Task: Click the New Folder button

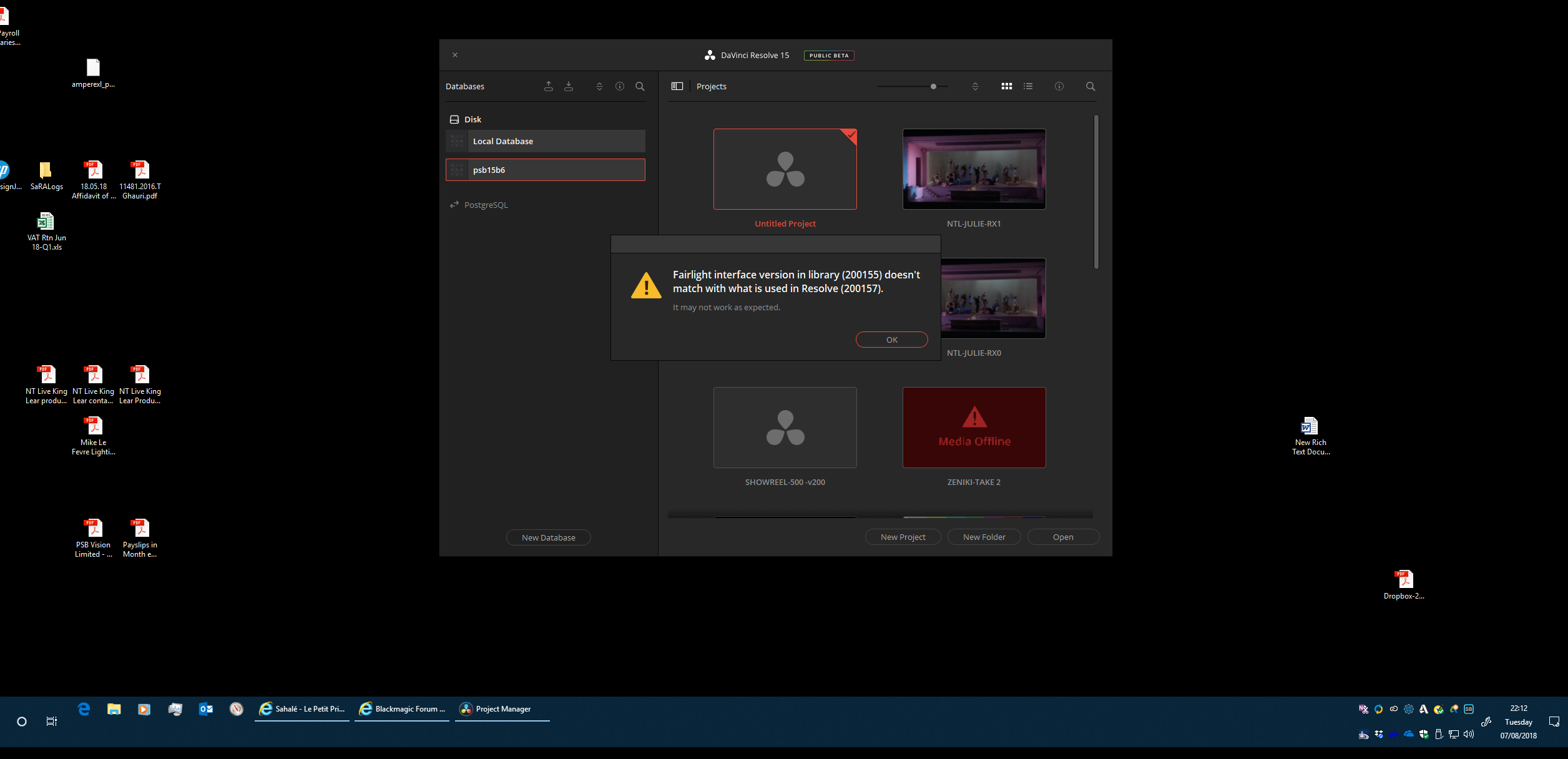Action: (984, 537)
